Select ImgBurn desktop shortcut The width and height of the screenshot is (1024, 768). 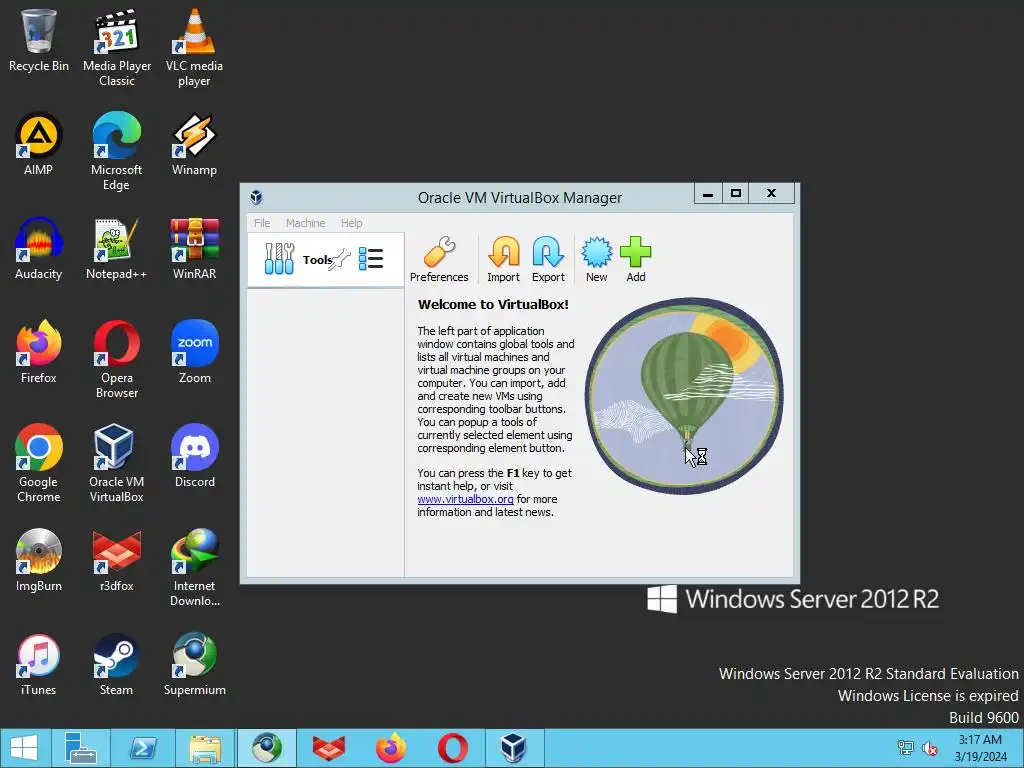(x=39, y=560)
